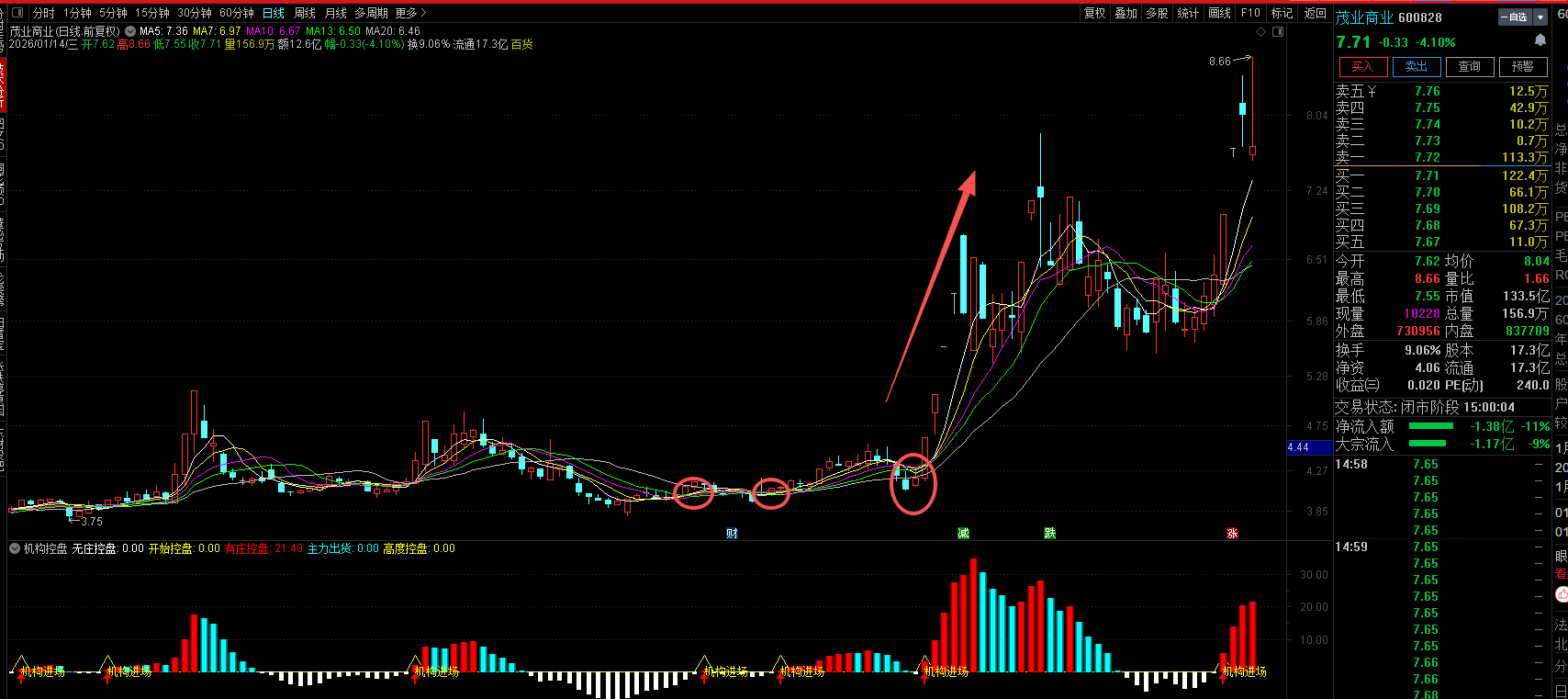Click the 有庄控盘: 21.40 indicator value
Viewport: 1568px width, 699px height.
(x=263, y=548)
